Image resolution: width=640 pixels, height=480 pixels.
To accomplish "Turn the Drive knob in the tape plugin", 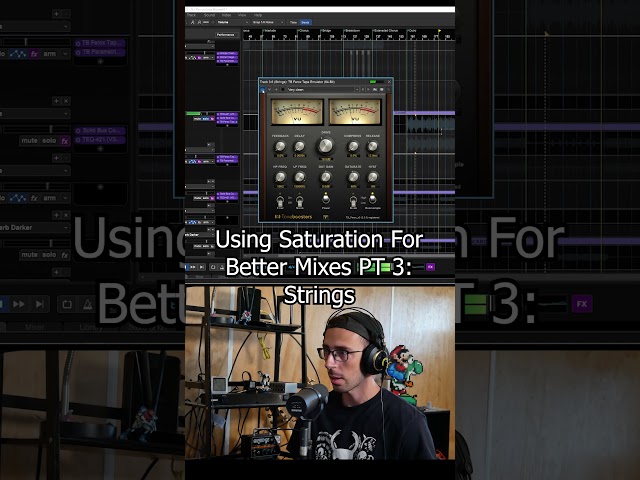I will point(326,145).
